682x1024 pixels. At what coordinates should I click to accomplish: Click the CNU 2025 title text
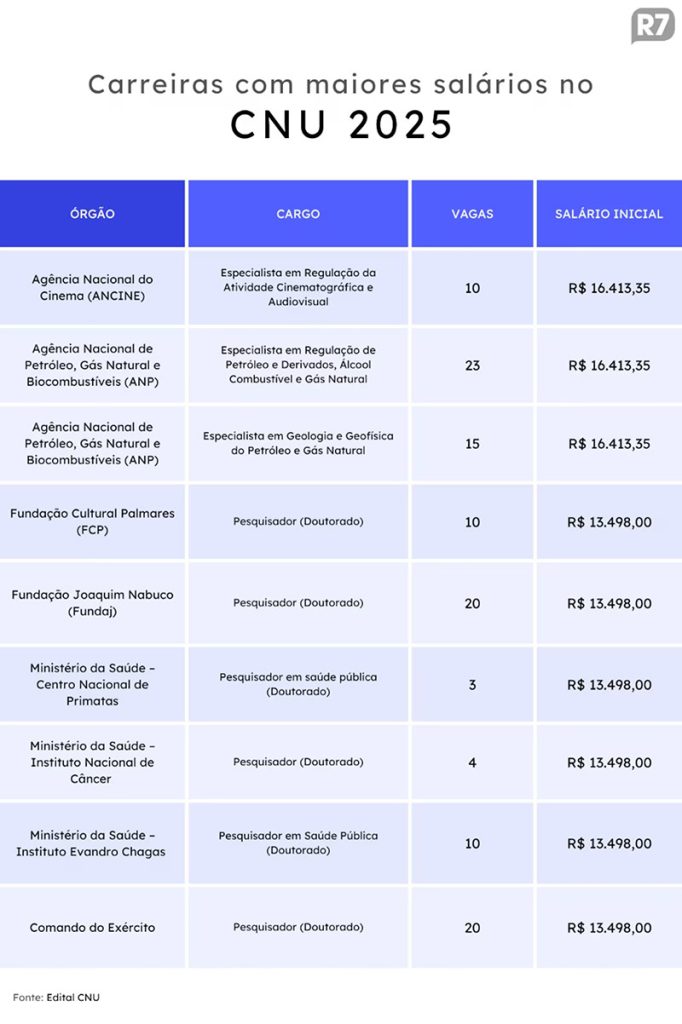tap(341, 125)
